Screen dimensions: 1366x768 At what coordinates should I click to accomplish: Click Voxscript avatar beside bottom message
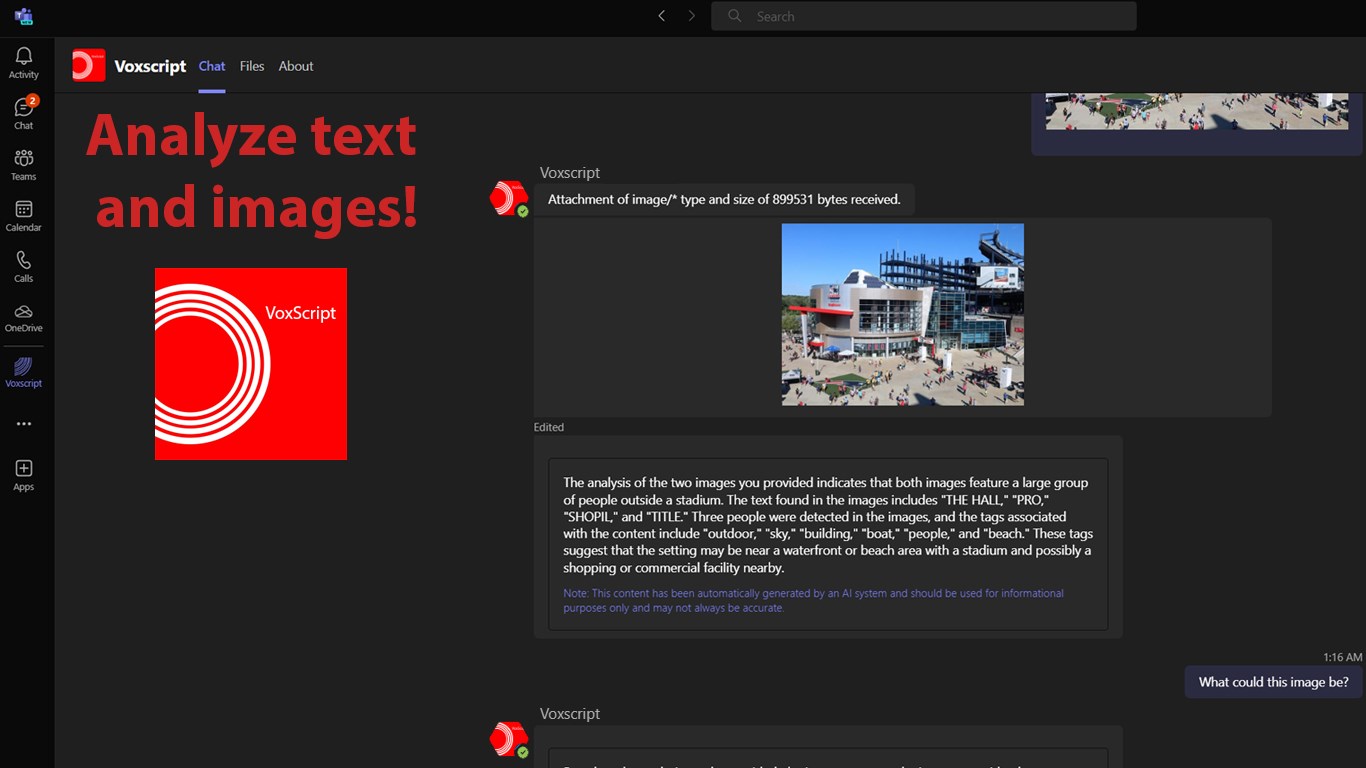coord(508,739)
